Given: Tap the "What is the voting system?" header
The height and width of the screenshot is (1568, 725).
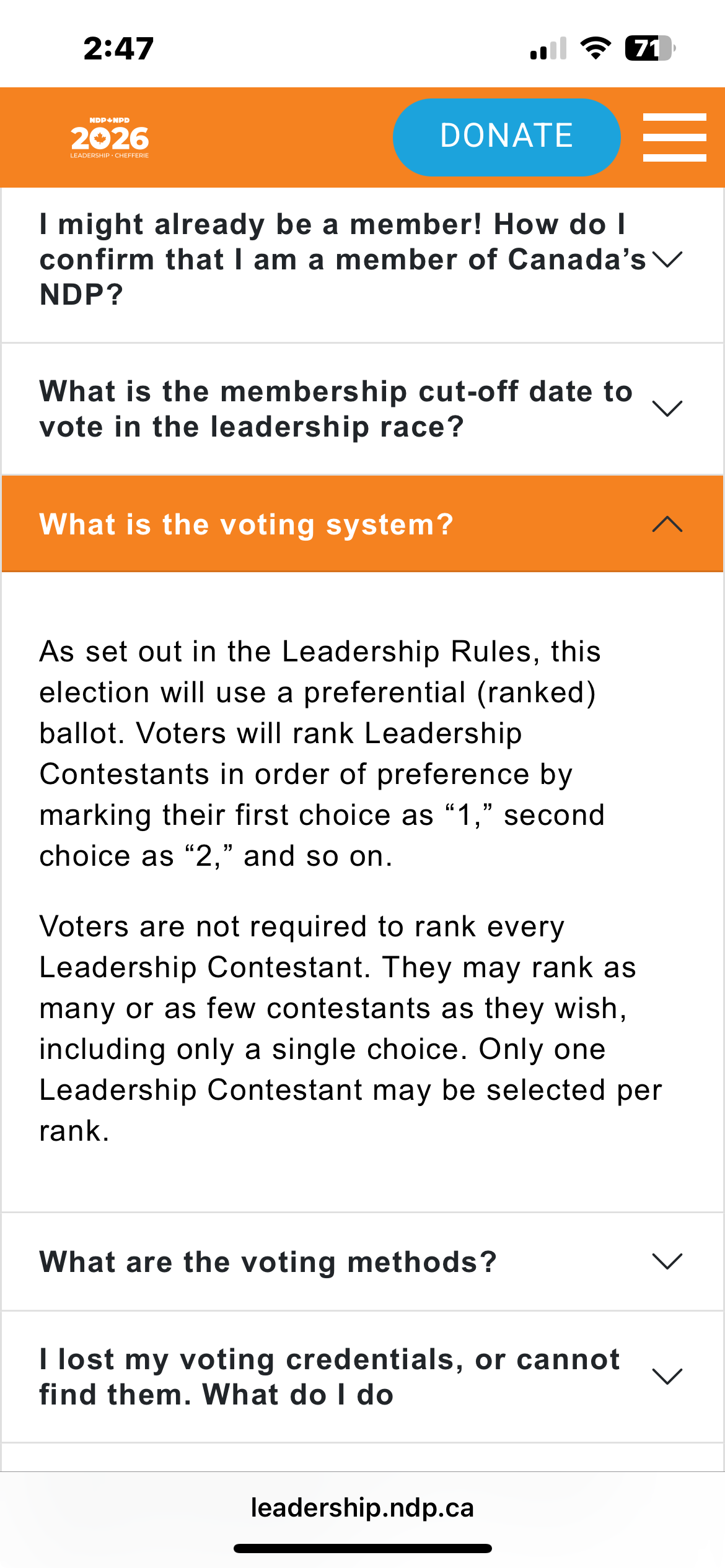Looking at the screenshot, I should click(x=247, y=525).
